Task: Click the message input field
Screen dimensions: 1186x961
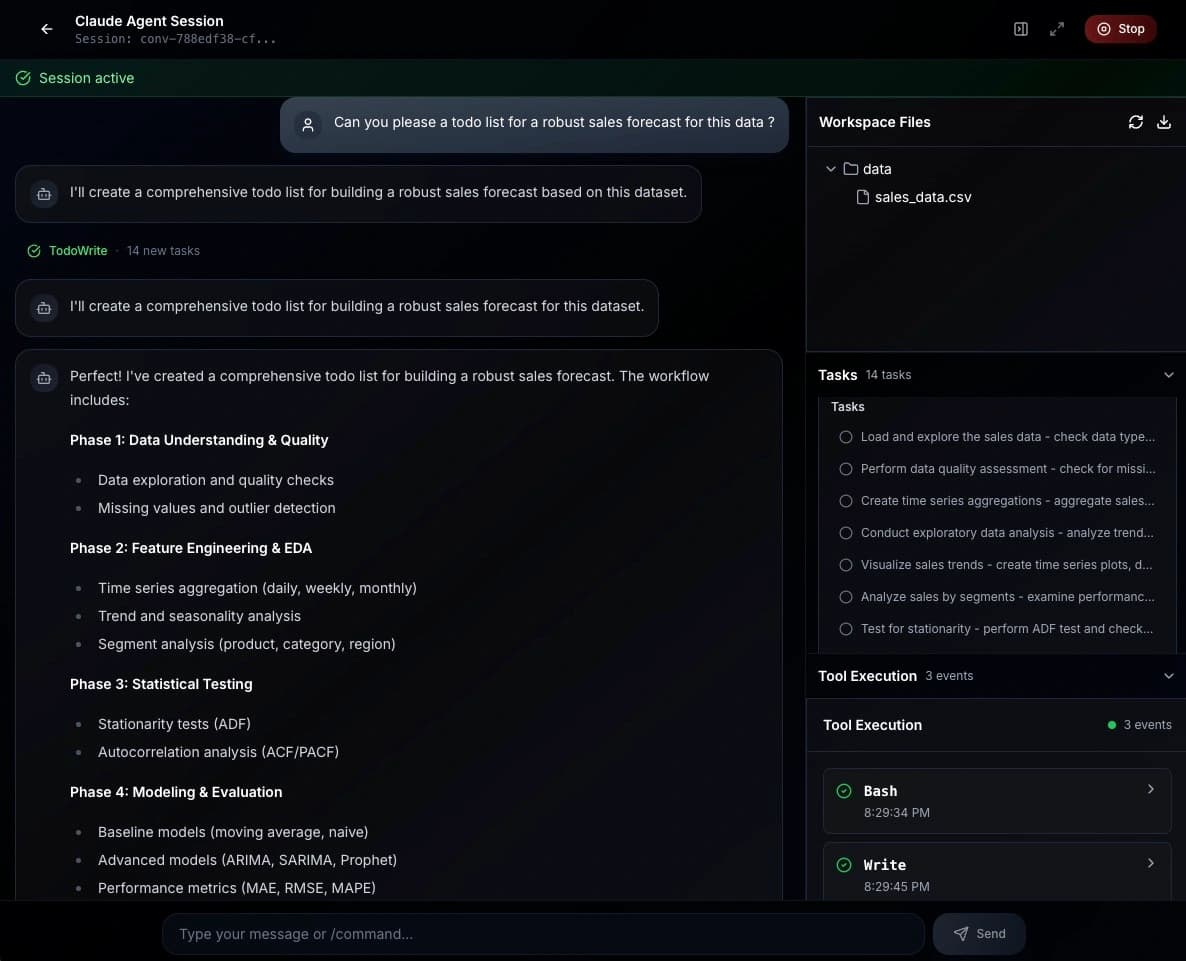Action: pyautogui.click(x=543, y=933)
